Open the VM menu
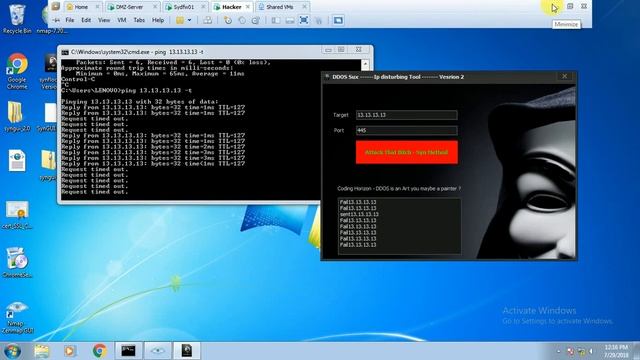 (122, 20)
